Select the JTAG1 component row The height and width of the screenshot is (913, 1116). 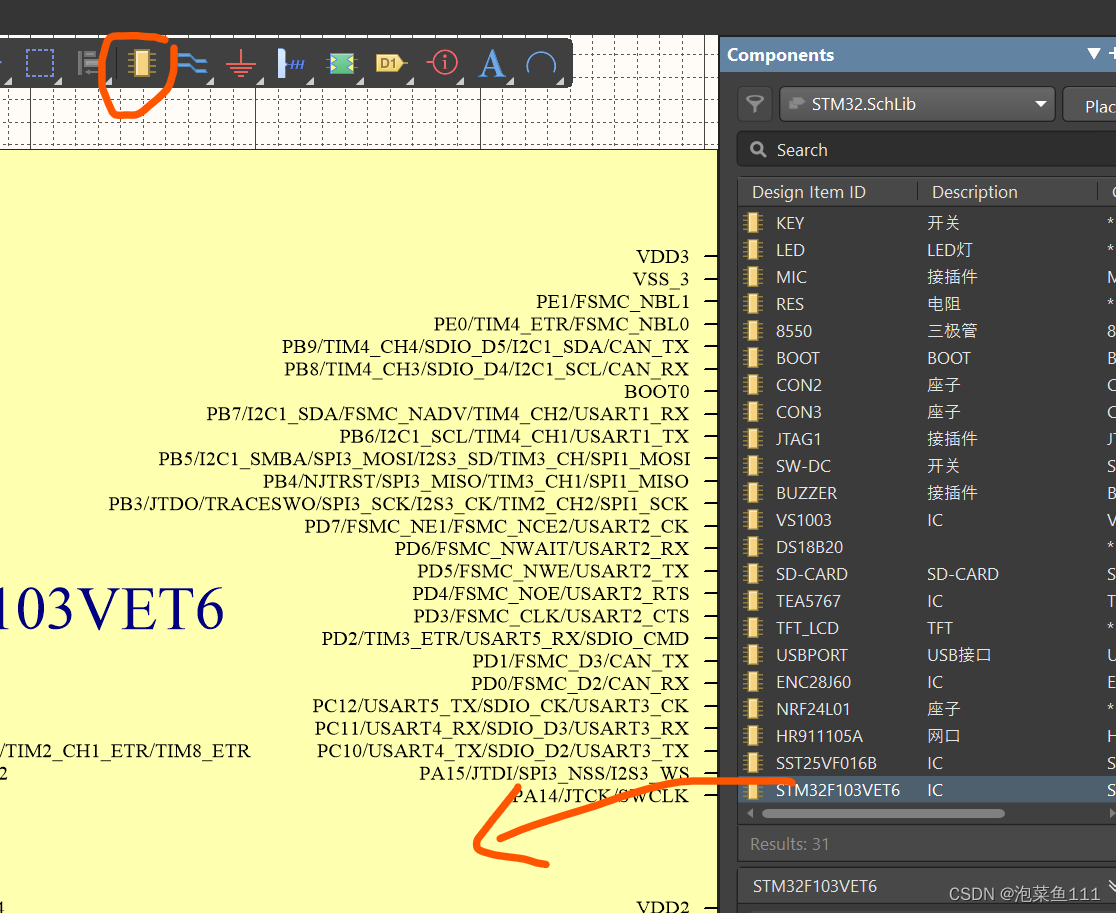click(927, 439)
